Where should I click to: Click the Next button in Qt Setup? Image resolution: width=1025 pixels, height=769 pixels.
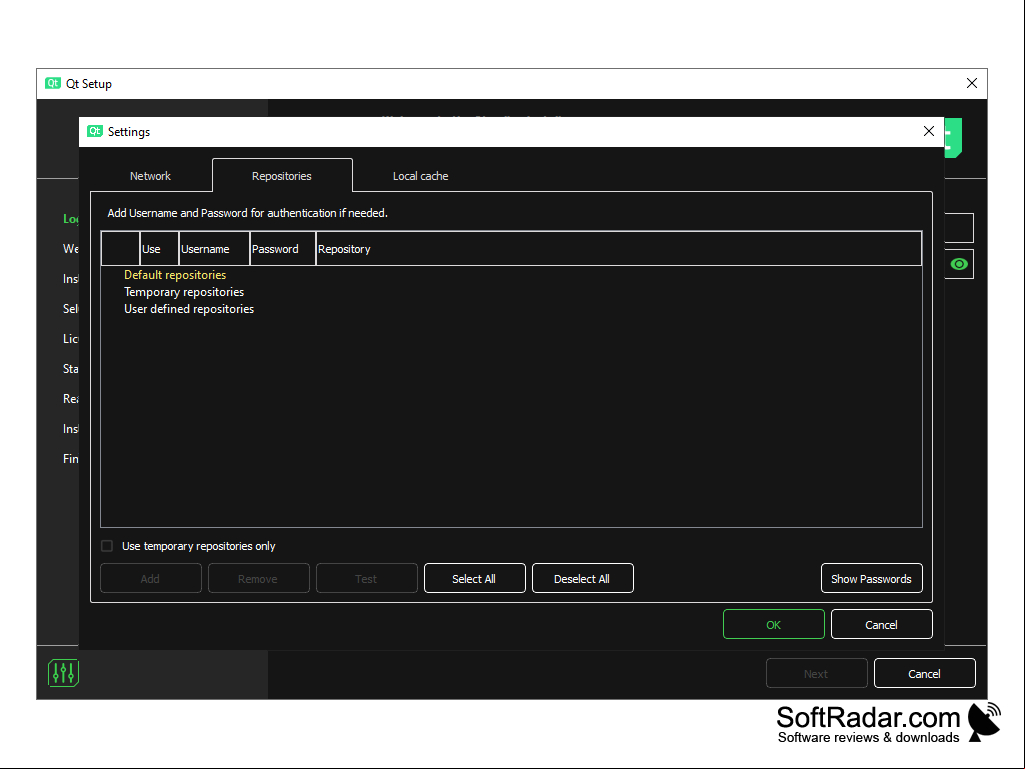point(816,674)
